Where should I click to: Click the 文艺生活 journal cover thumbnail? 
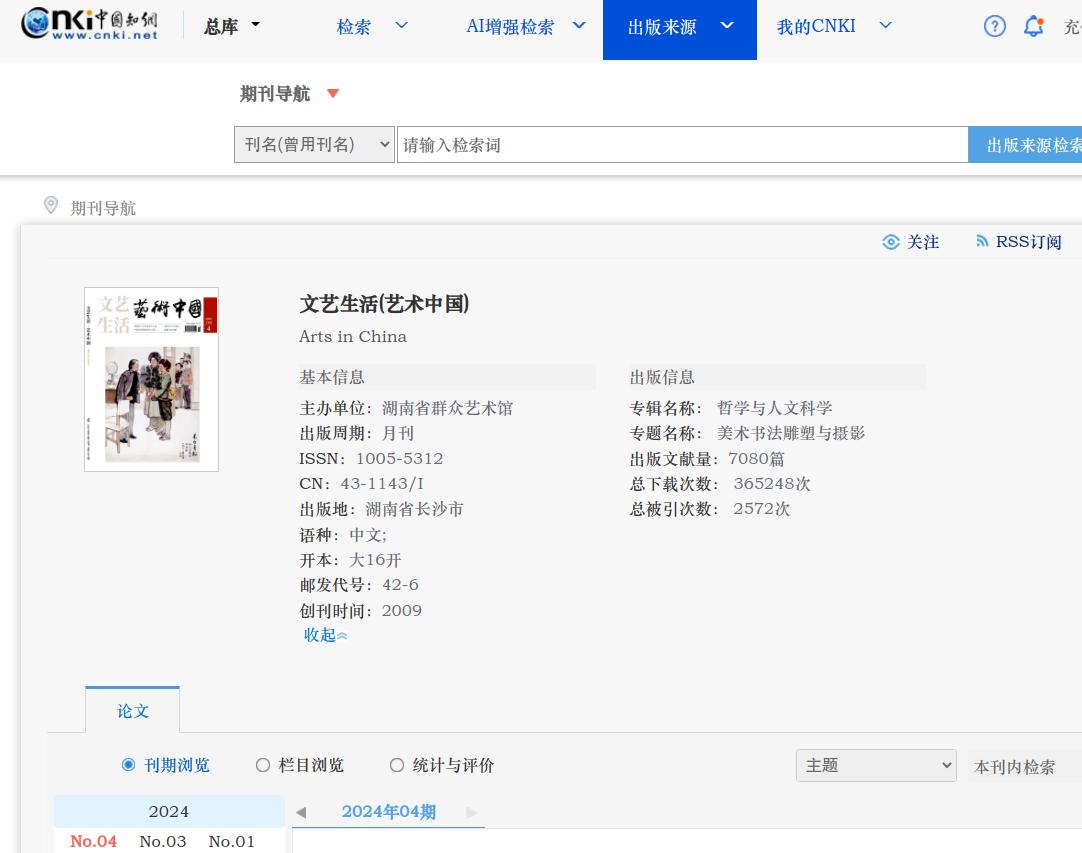click(x=151, y=379)
